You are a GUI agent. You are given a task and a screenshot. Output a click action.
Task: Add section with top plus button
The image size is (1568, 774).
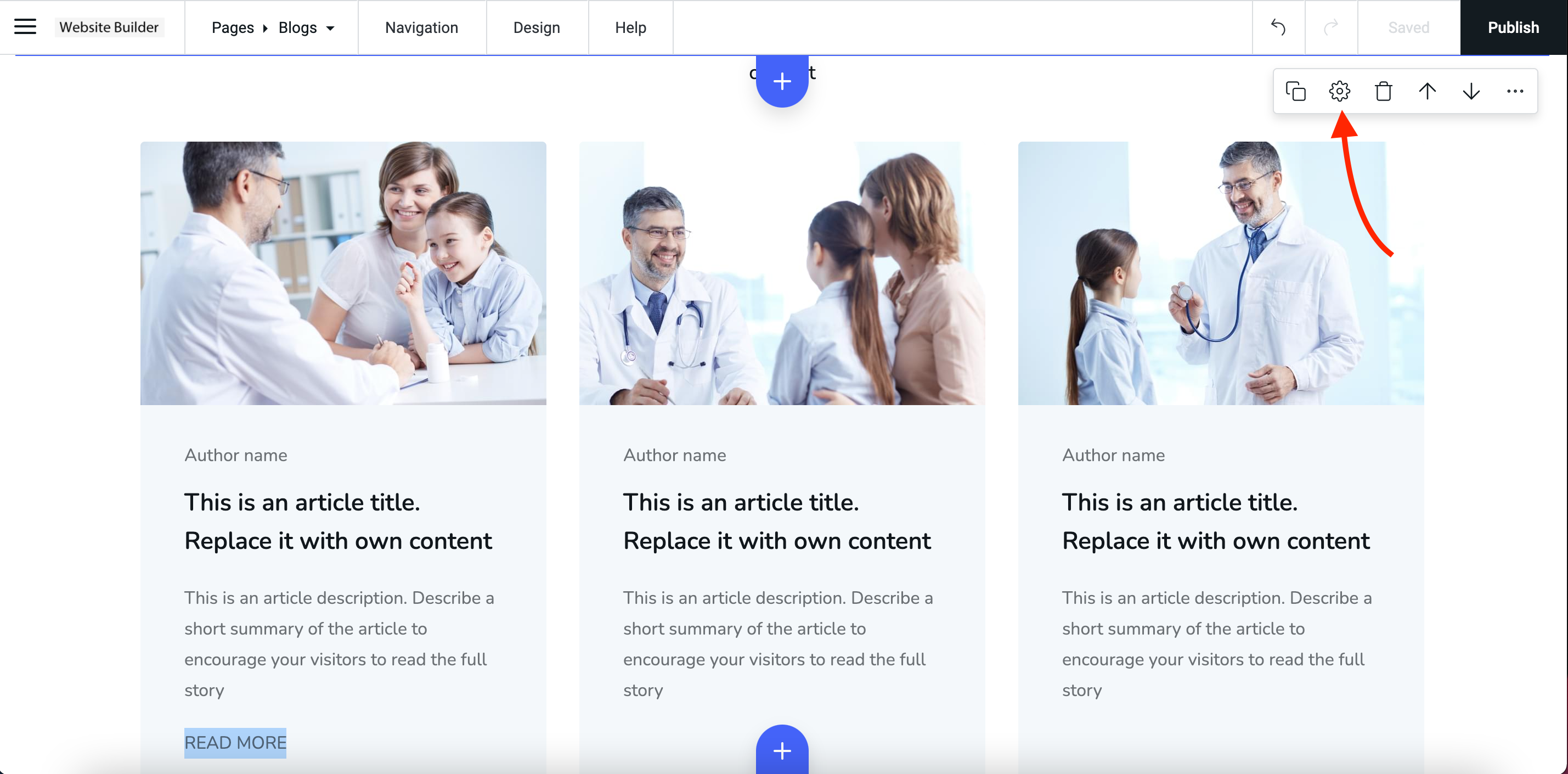click(782, 81)
